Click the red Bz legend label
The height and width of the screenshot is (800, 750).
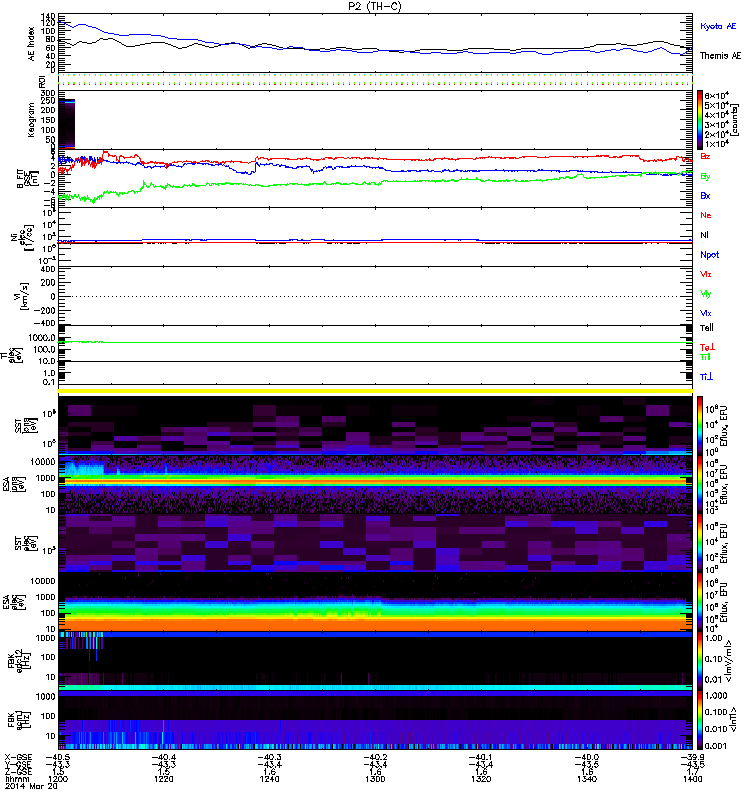[x=705, y=157]
